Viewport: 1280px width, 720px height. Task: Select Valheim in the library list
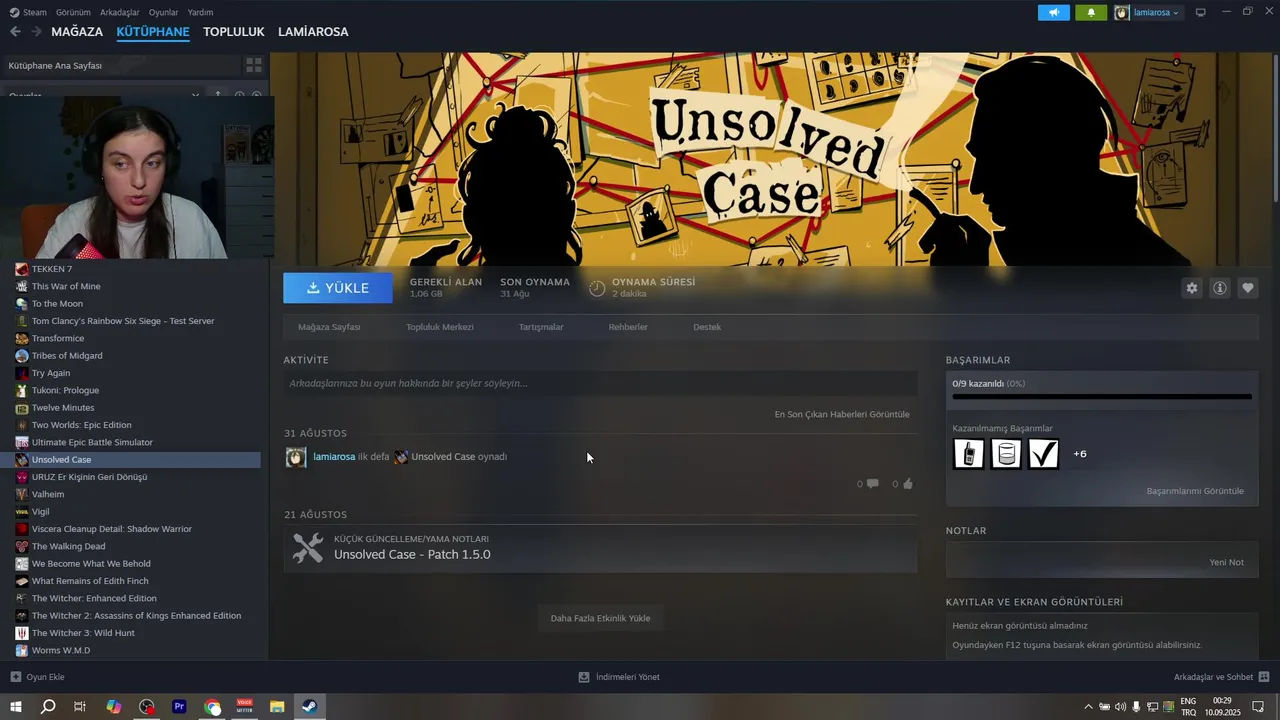click(48, 494)
